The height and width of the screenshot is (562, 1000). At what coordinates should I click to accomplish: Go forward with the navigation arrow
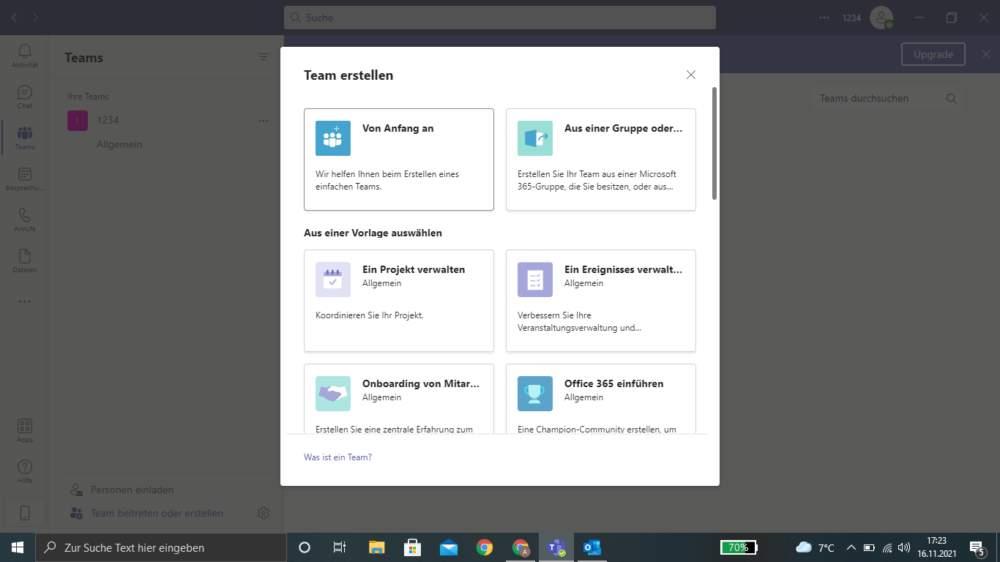pos(36,17)
